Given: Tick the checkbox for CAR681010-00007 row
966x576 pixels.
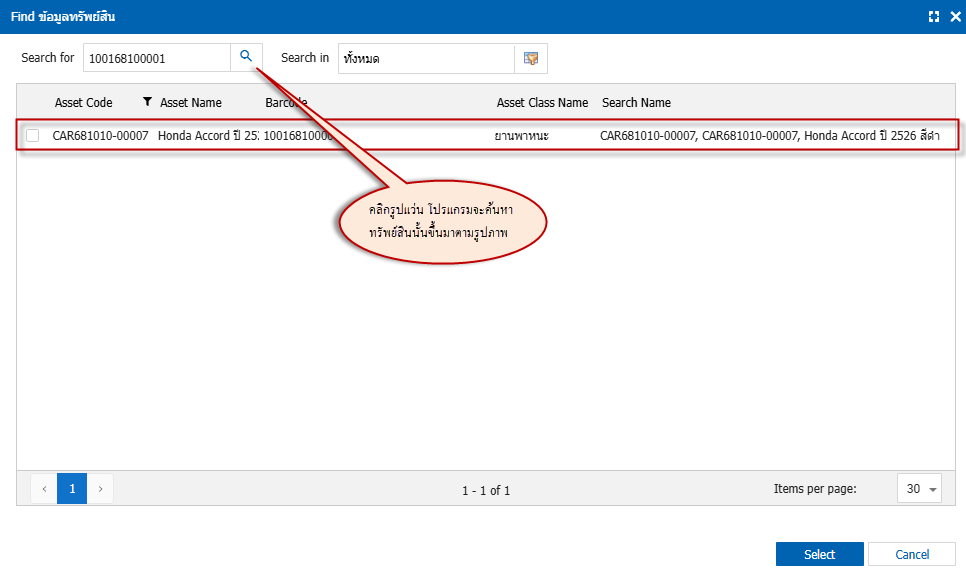Looking at the screenshot, I should pyautogui.click(x=33, y=135).
